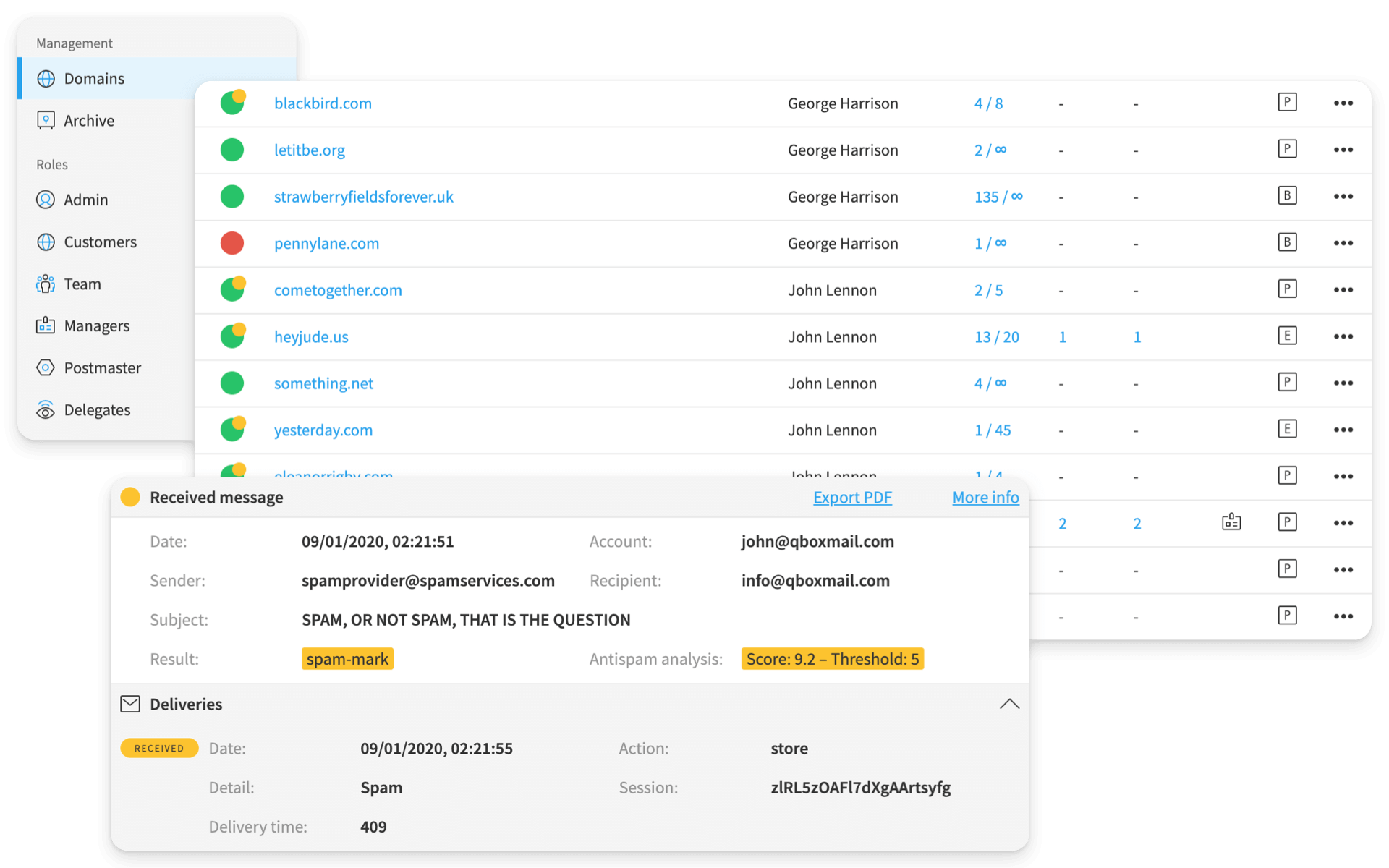Open the options menu for blackbird.com
This screenshot has width=1389, height=868.
(1343, 103)
